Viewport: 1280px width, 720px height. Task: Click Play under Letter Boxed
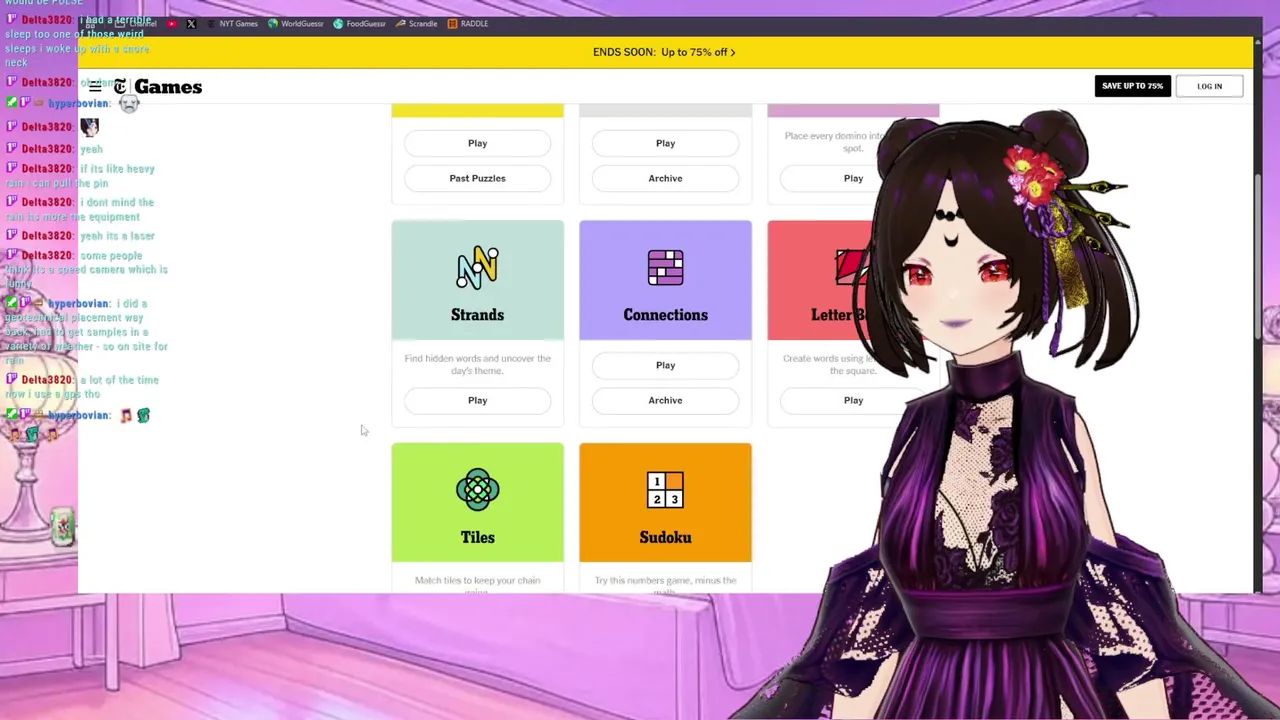(x=853, y=400)
